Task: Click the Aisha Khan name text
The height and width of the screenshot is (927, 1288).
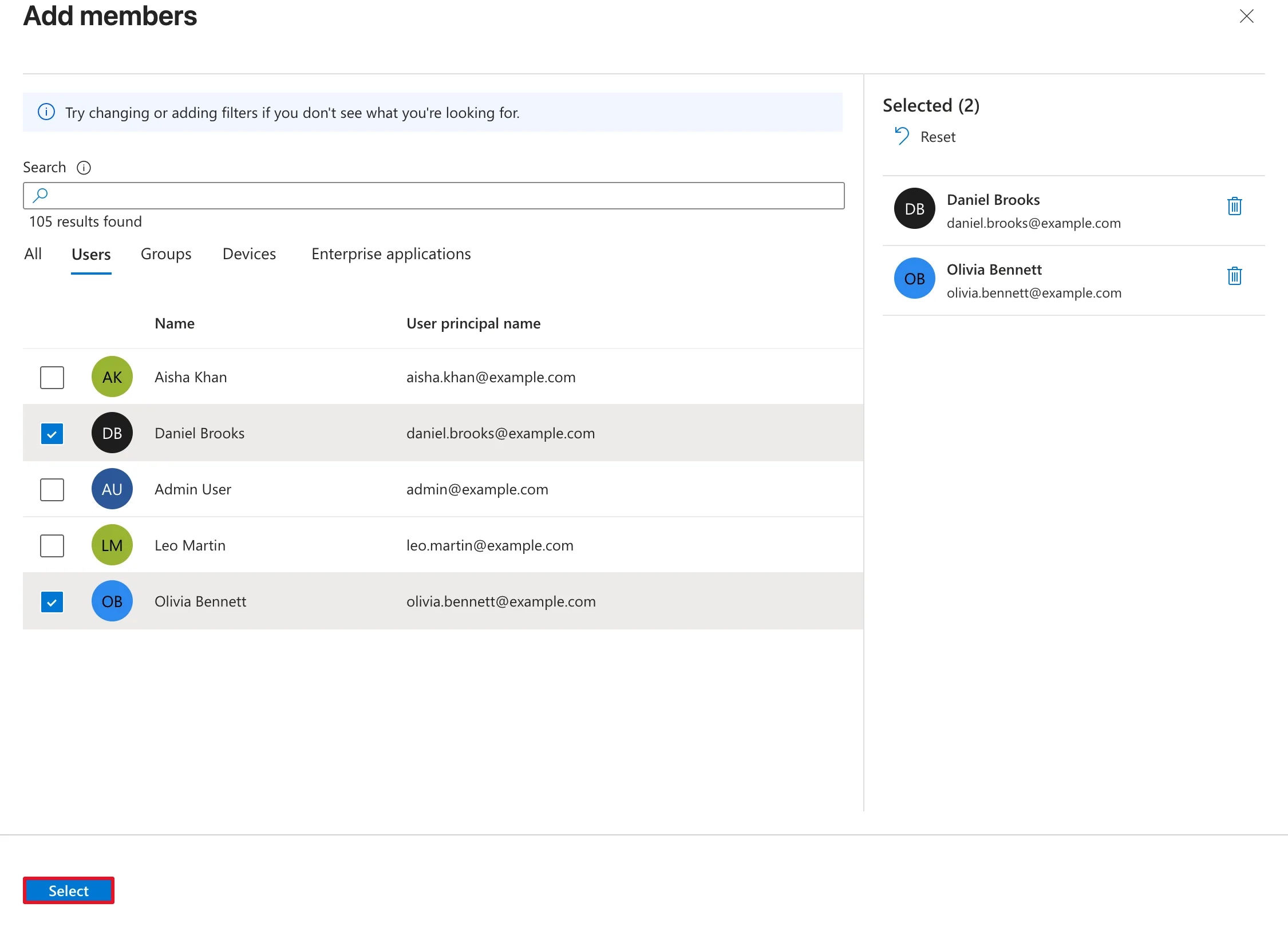Action: [191, 377]
